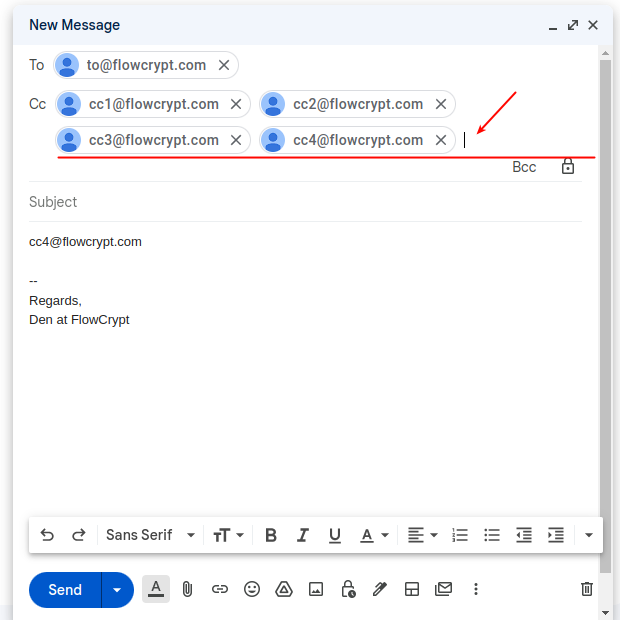The height and width of the screenshot is (620, 620).
Task: Insert a bulleted list
Action: coord(492,535)
